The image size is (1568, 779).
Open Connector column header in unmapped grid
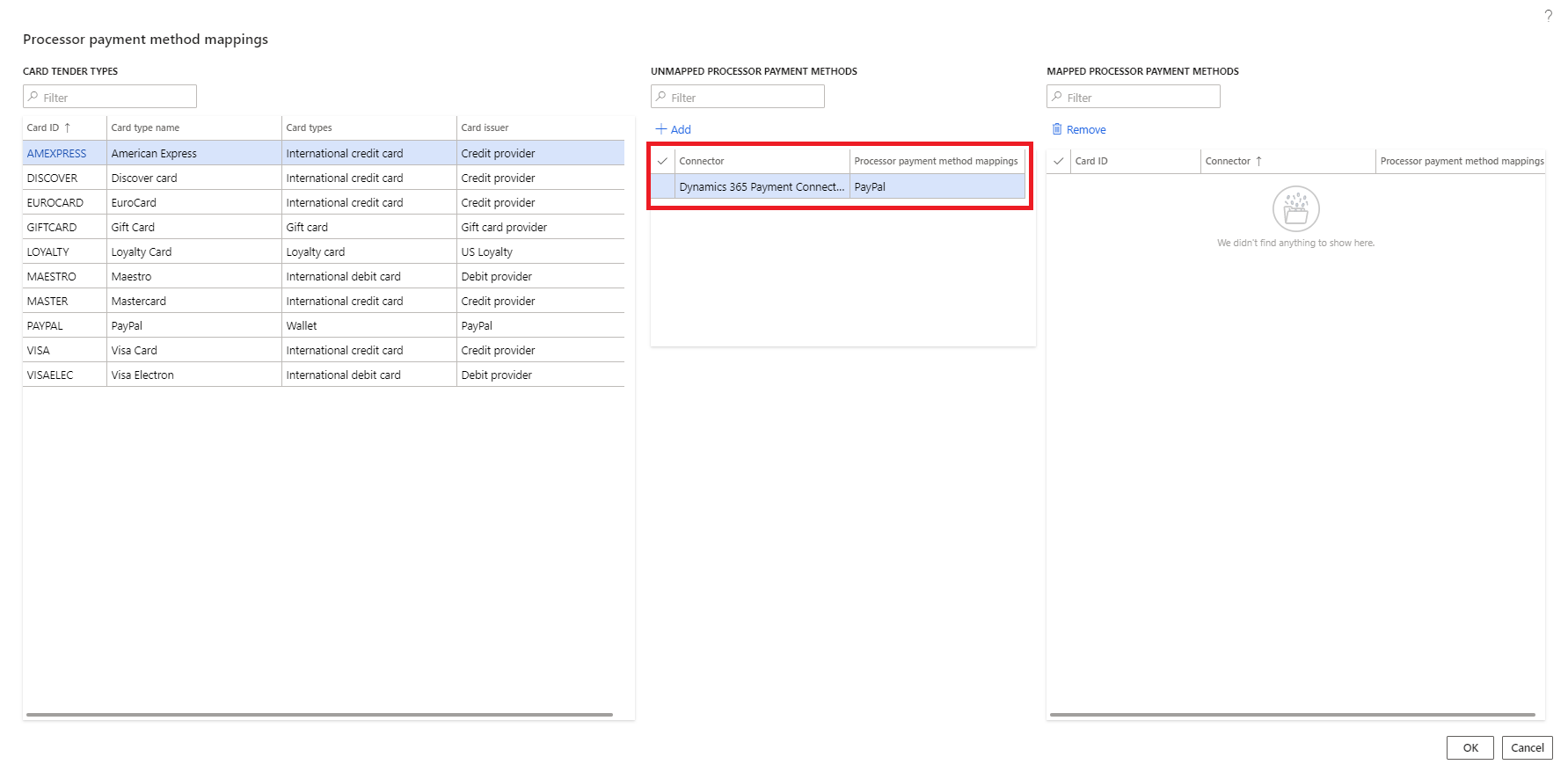tap(762, 161)
